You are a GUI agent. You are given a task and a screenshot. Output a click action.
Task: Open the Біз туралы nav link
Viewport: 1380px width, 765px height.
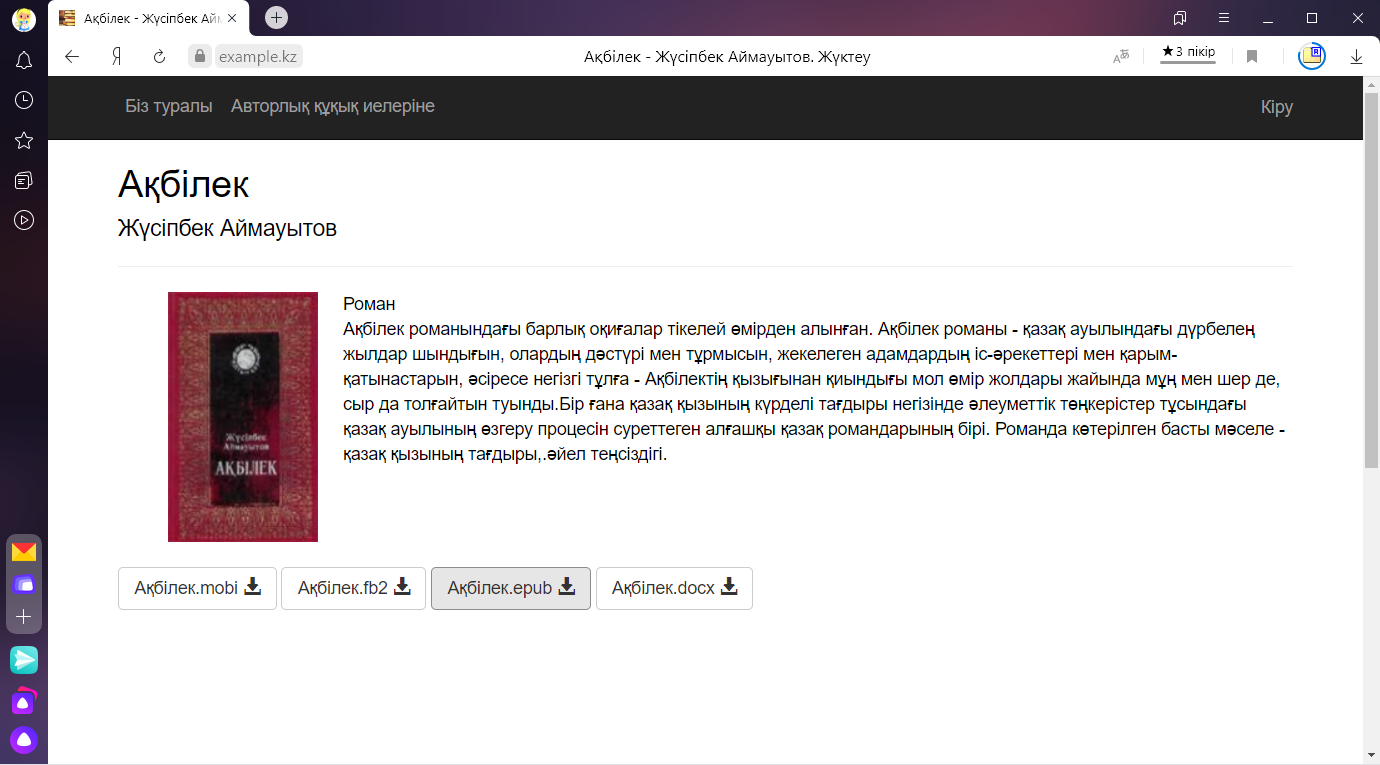(169, 106)
